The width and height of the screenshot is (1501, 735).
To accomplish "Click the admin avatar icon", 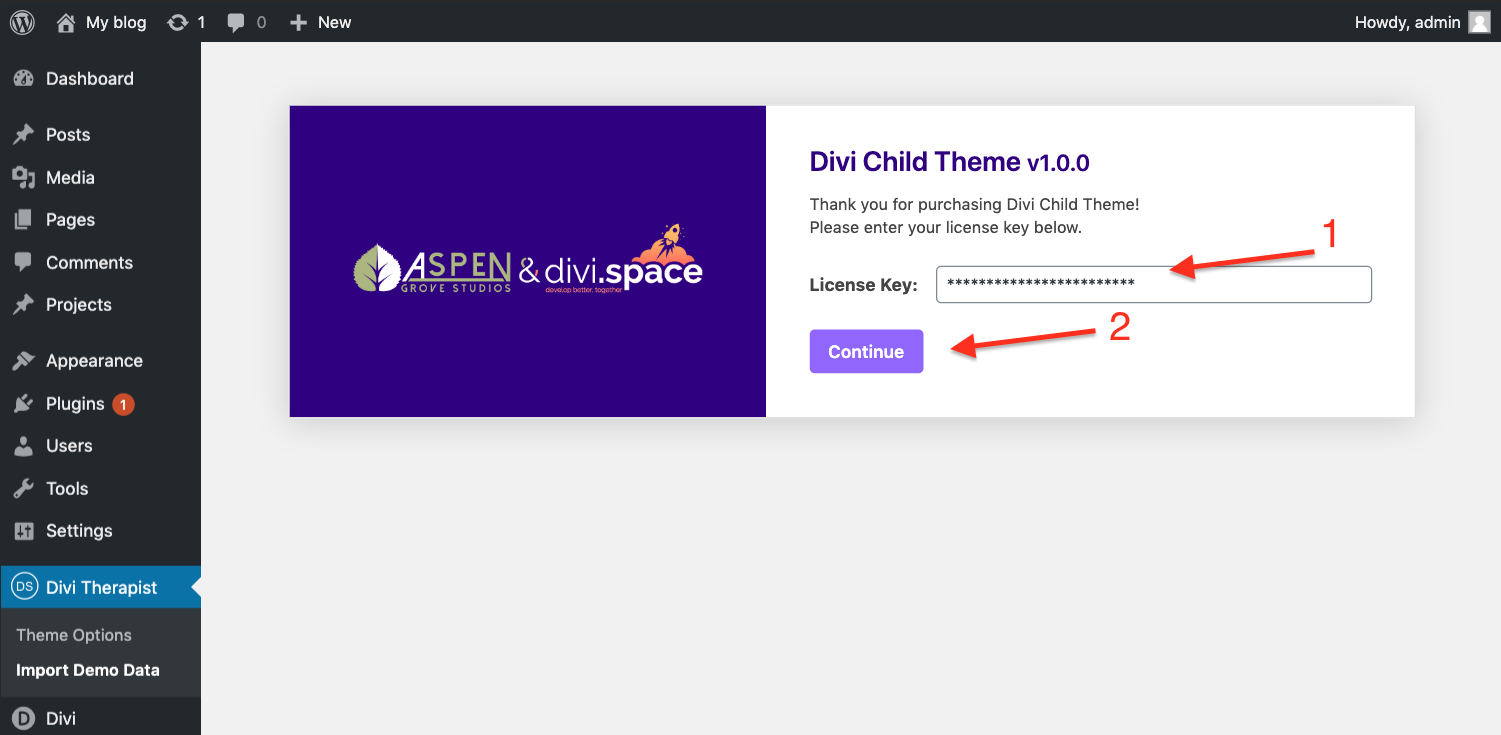I will coord(1479,22).
